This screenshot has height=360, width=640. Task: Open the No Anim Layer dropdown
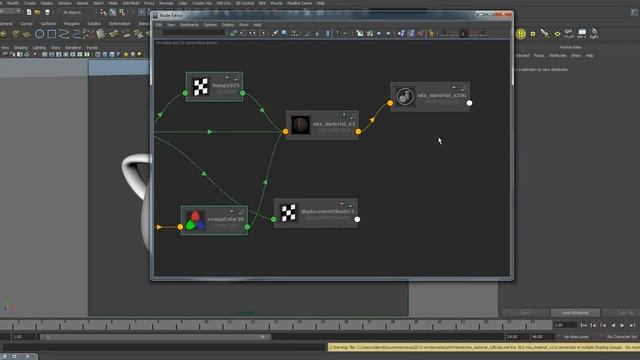pos(576,337)
